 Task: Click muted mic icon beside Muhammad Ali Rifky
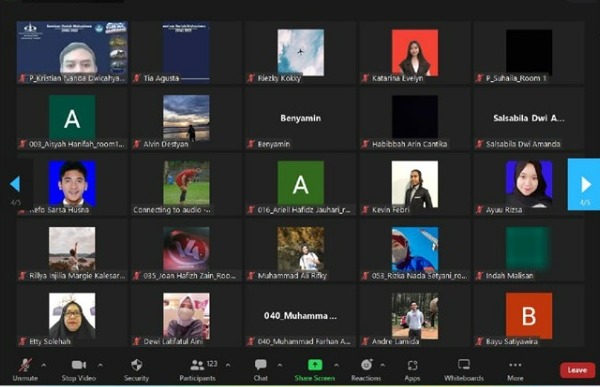pos(251,276)
